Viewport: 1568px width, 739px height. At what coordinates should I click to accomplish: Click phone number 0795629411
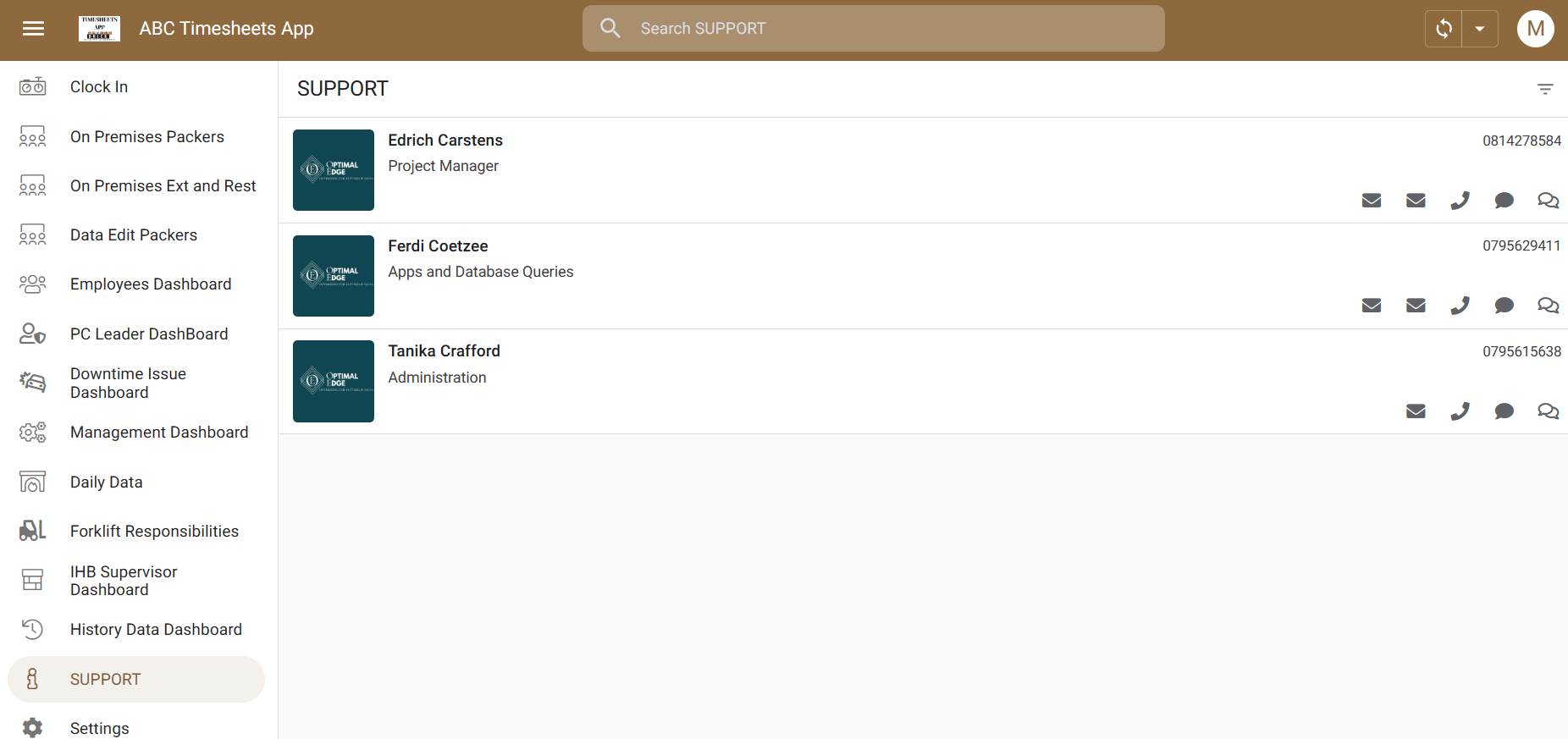point(1521,245)
